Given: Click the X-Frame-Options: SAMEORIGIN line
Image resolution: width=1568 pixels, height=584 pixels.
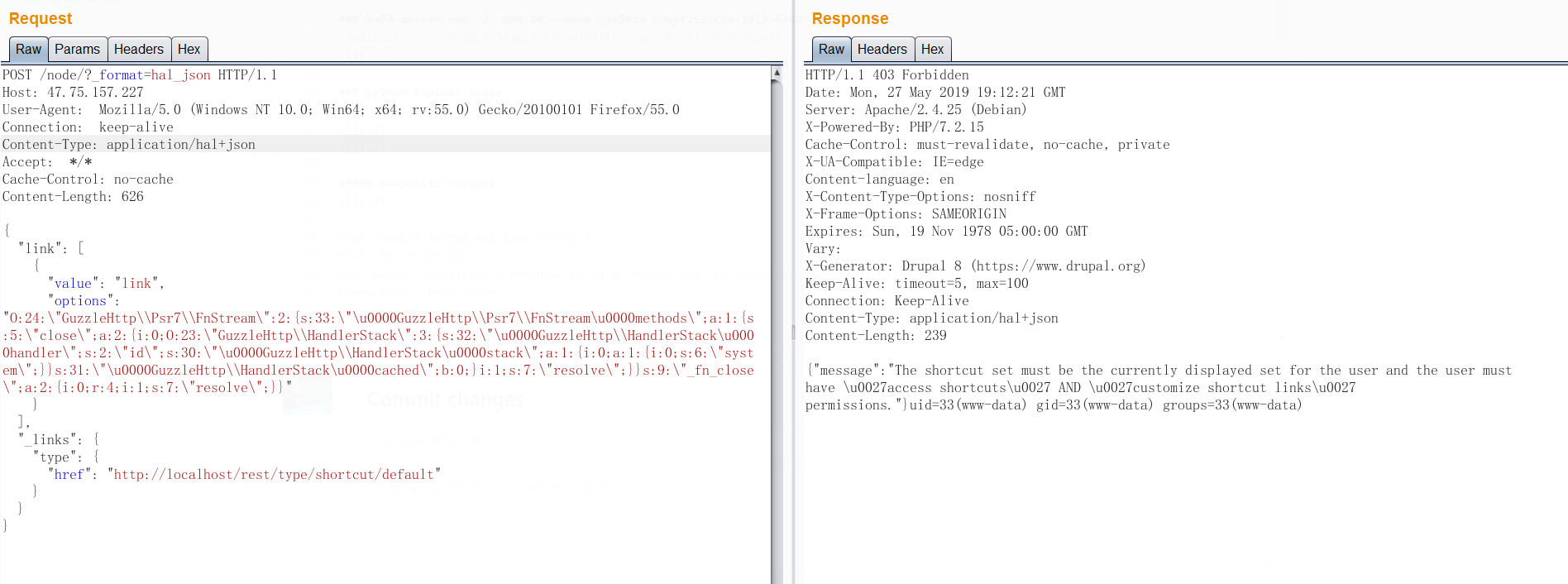Looking at the screenshot, I should (906, 214).
